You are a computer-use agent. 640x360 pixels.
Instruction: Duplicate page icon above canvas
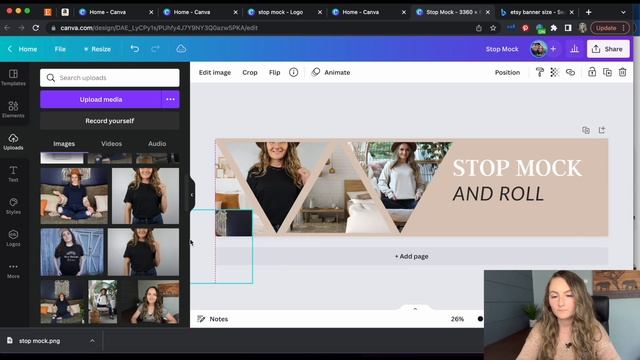pyautogui.click(x=586, y=130)
